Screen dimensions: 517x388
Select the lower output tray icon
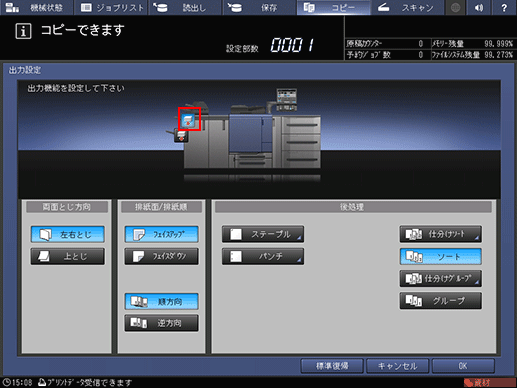[x=181, y=136]
